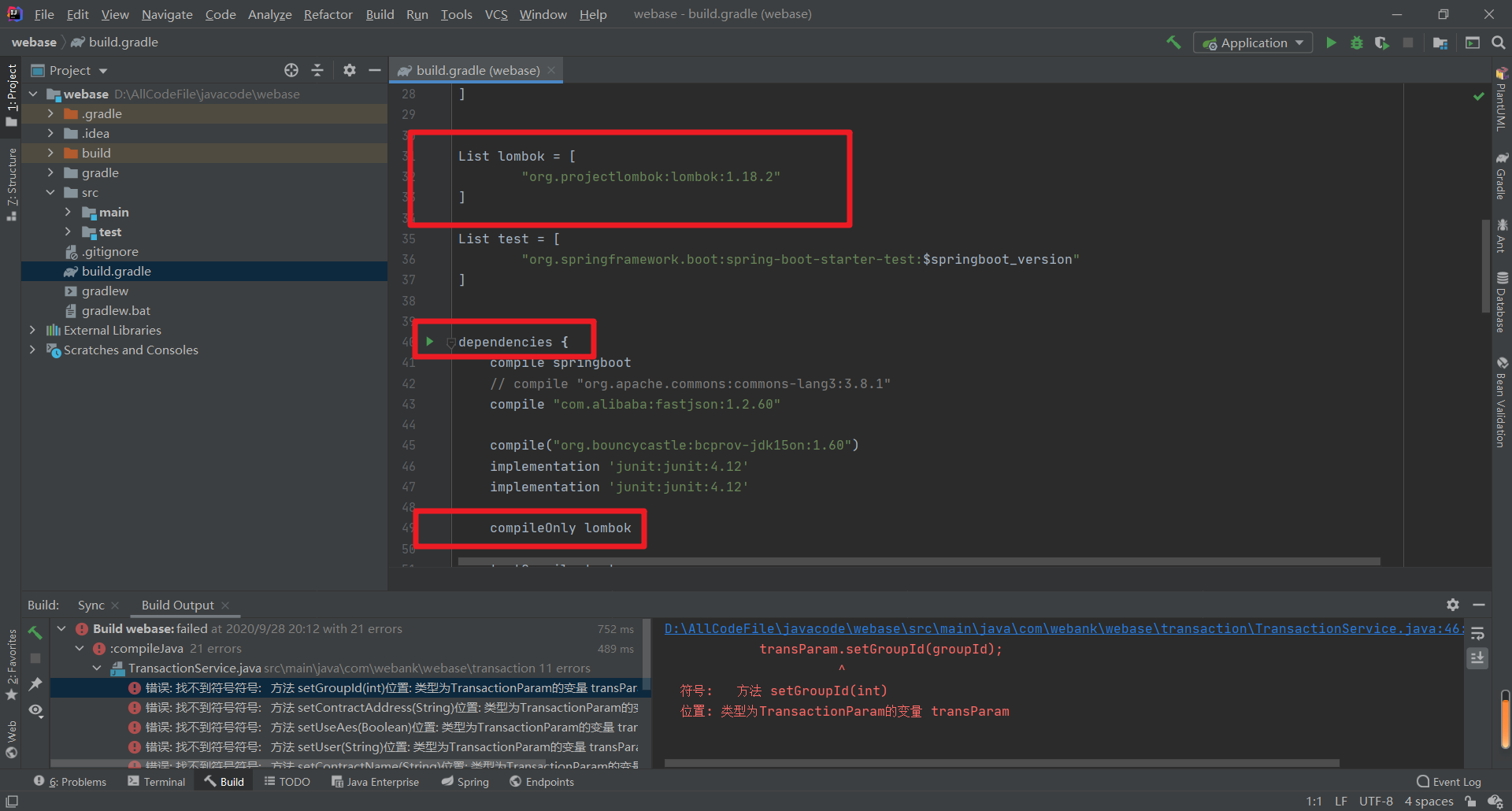Open Project panel settings gear

pos(350,70)
